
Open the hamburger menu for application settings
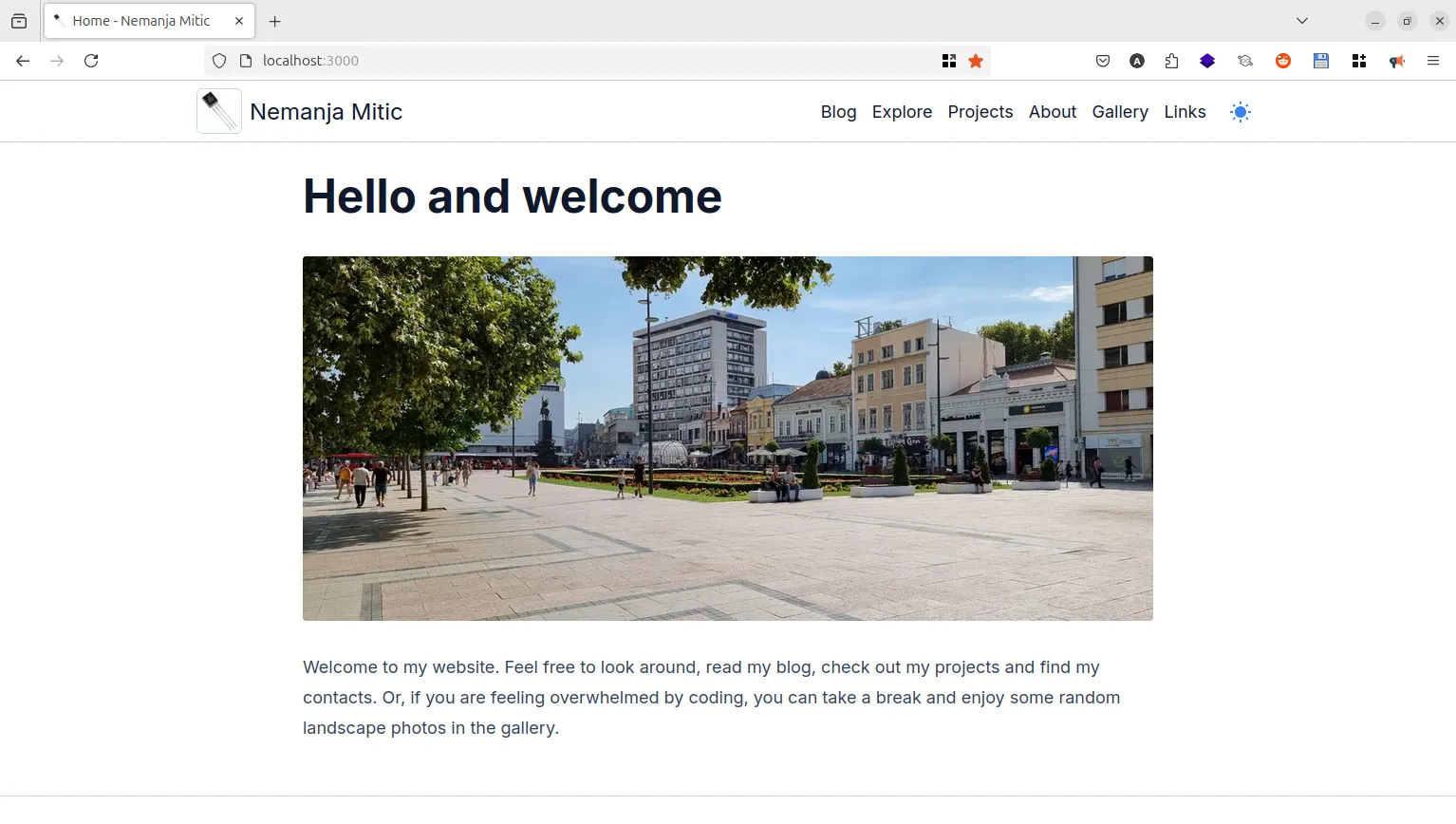pos(1433,60)
